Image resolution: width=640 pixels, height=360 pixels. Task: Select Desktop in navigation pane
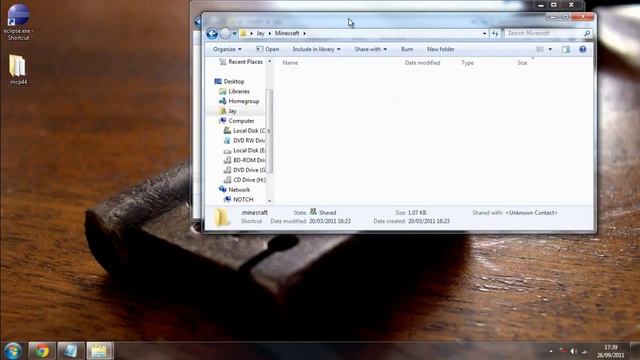point(229,82)
